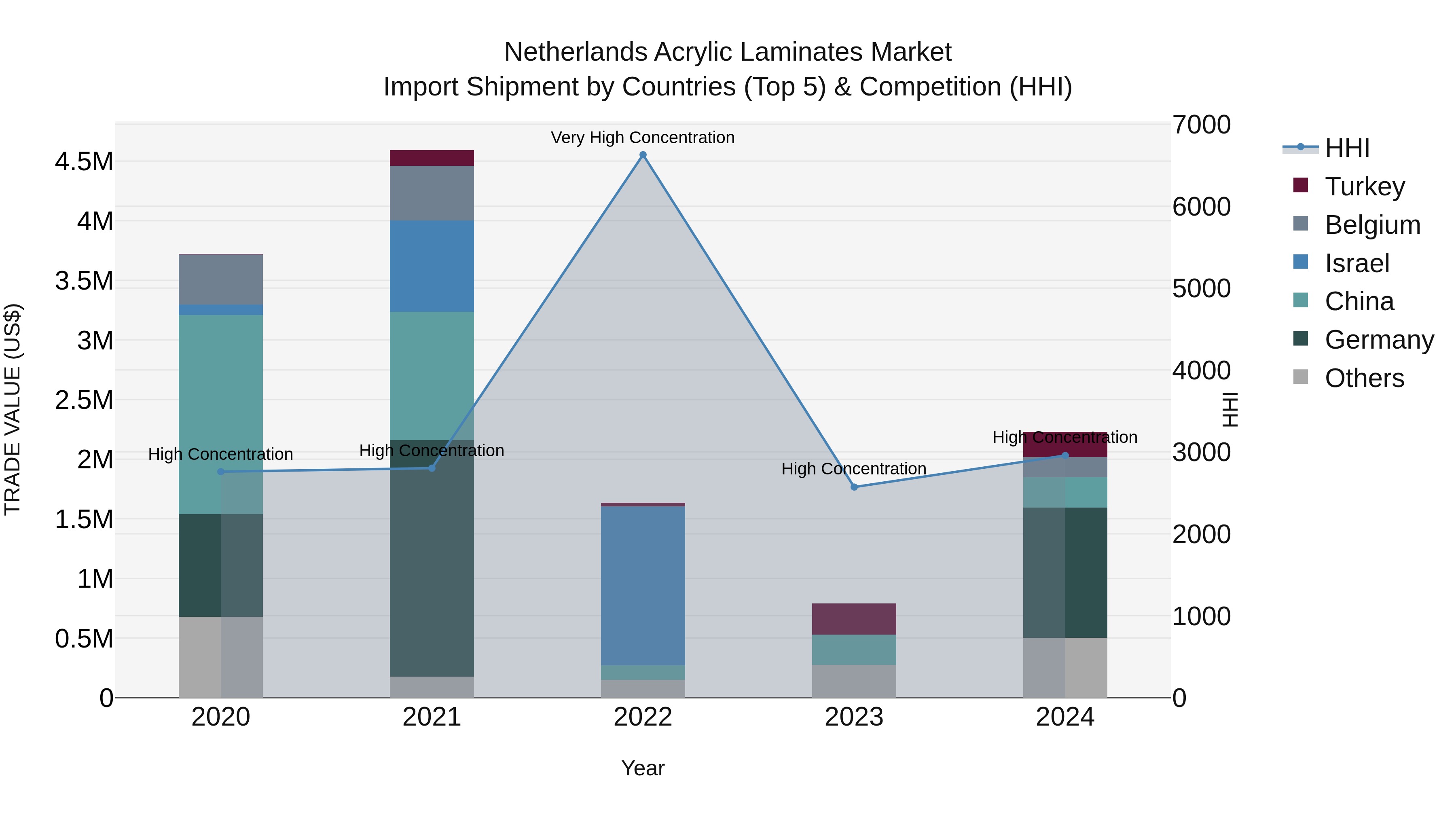Click the TRADE VALUE (US$) axis title
1456x819 pixels.
(13, 409)
